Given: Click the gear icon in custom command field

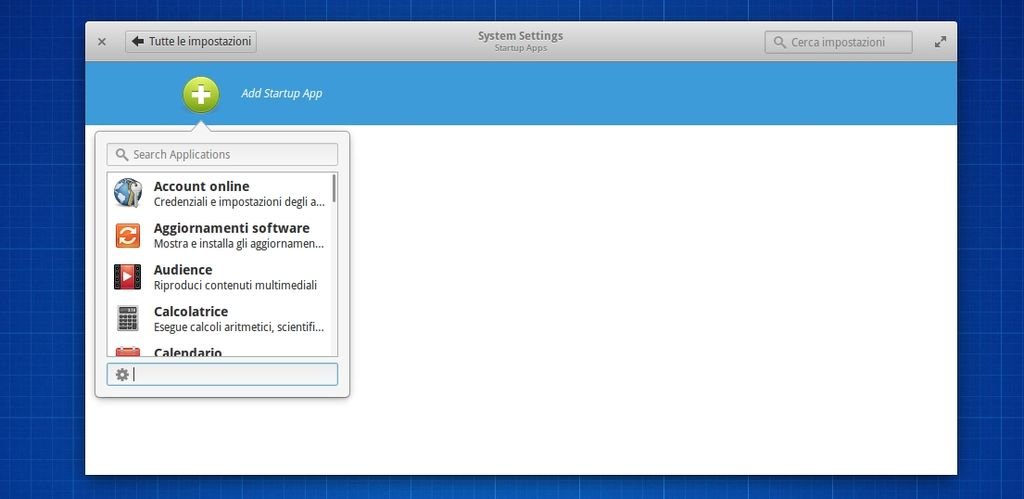Looking at the screenshot, I should pyautogui.click(x=122, y=374).
